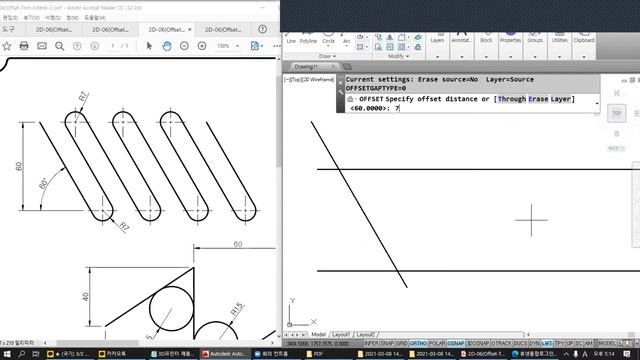Expand the Properties ribbon panel

[x=511, y=57]
